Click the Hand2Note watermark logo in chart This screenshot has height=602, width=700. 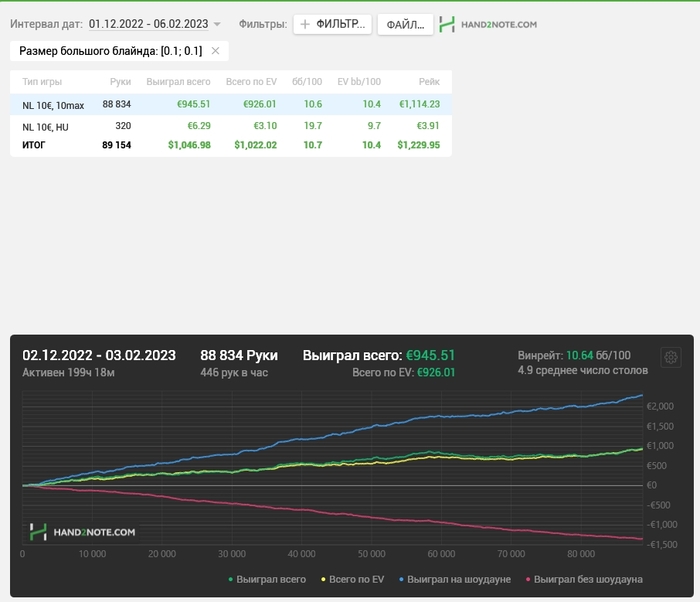[x=82, y=532]
